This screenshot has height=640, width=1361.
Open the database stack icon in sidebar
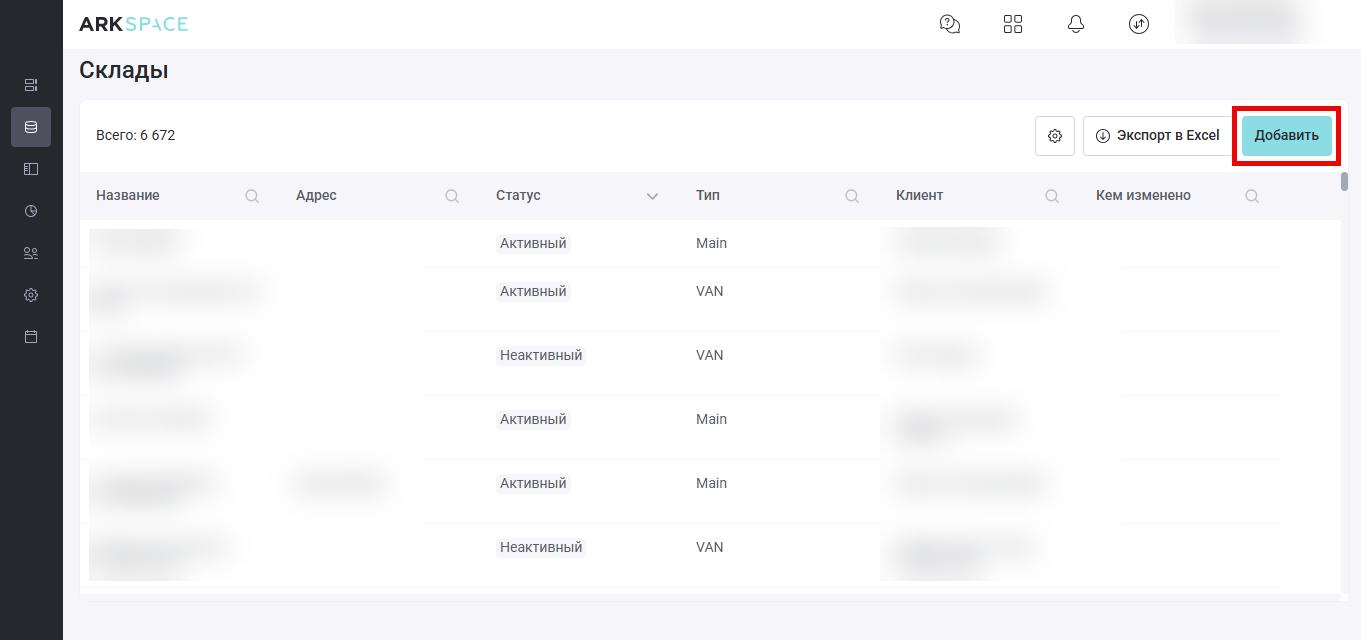point(31,127)
